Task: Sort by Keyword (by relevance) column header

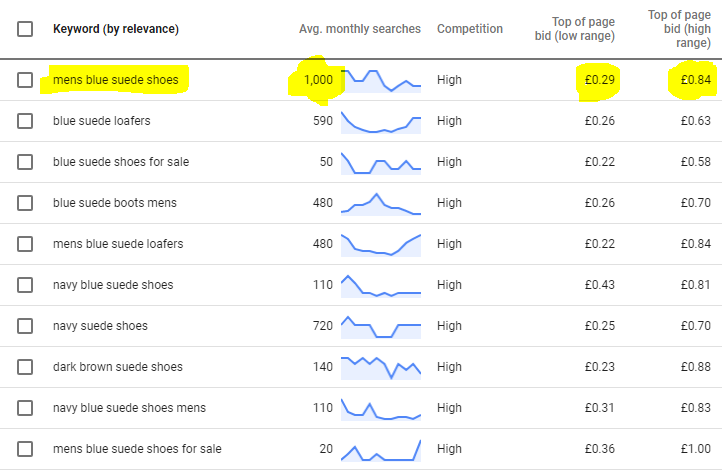Action: [116, 29]
